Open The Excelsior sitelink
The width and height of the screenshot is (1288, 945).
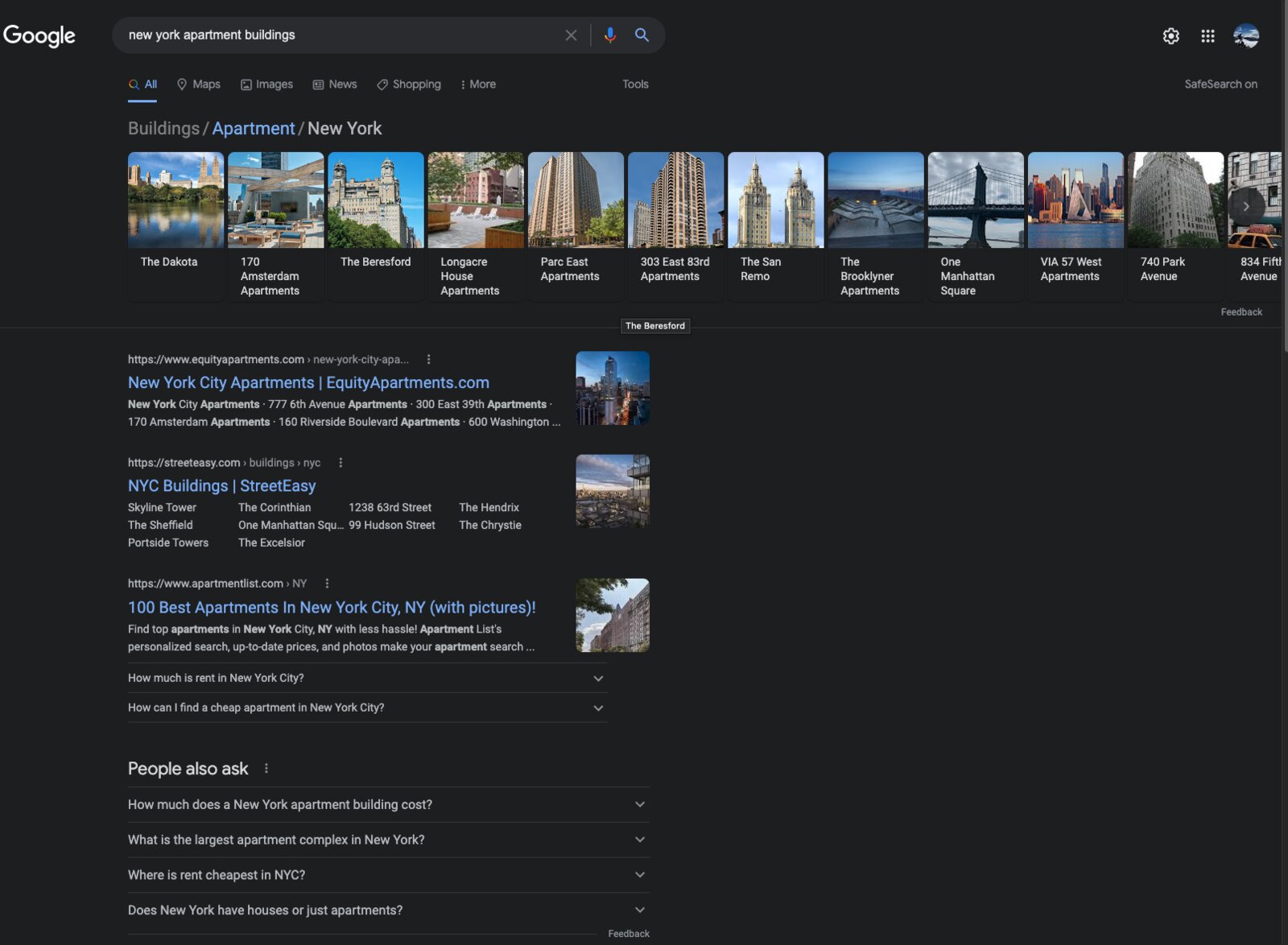click(271, 543)
